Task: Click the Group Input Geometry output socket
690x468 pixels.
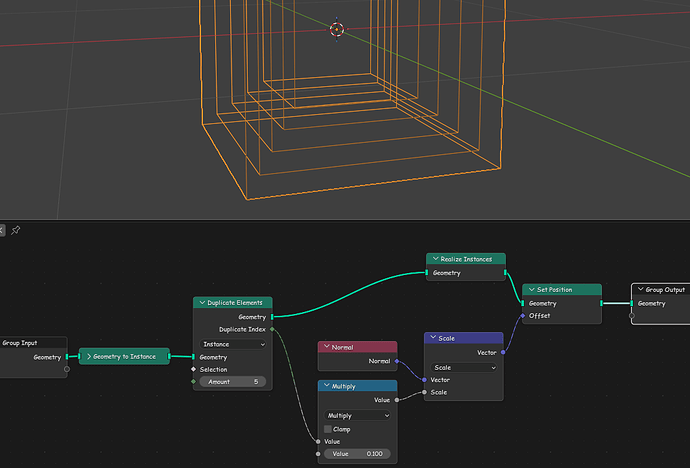Action: [67, 357]
